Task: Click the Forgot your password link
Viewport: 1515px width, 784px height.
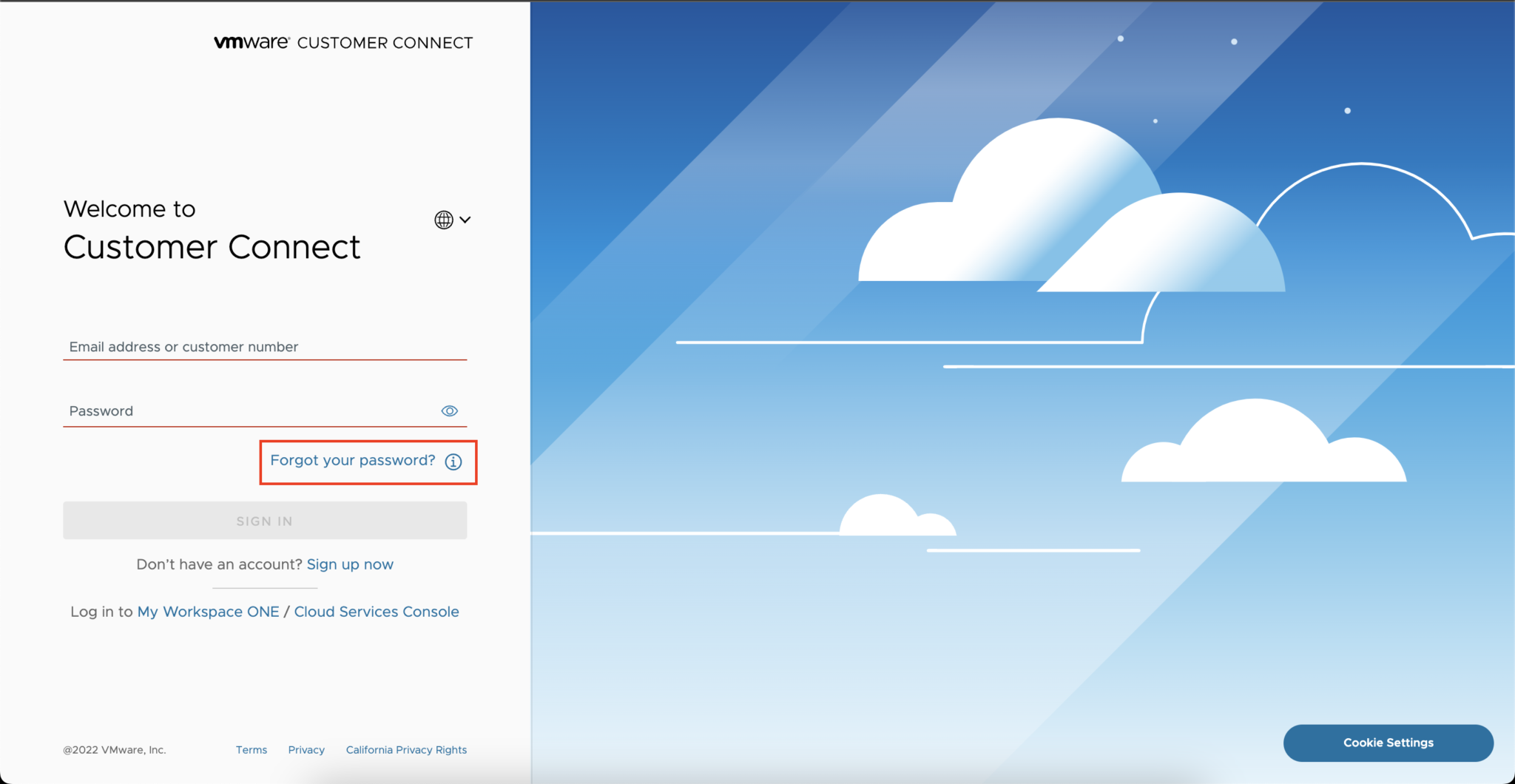Action: [353, 460]
